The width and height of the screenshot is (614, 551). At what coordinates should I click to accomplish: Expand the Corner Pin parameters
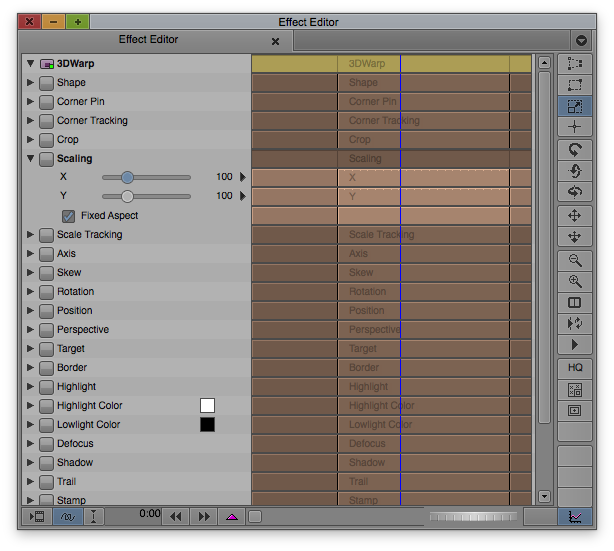(x=30, y=101)
